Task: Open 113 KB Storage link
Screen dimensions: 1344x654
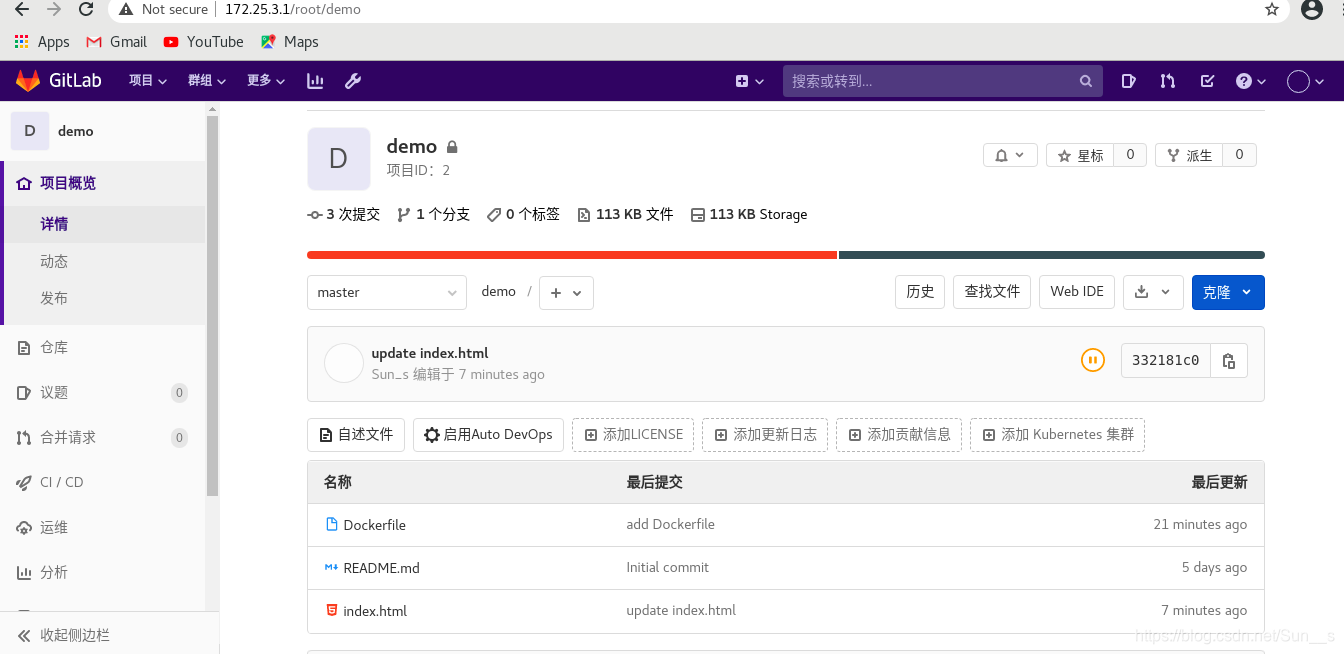Action: (749, 214)
